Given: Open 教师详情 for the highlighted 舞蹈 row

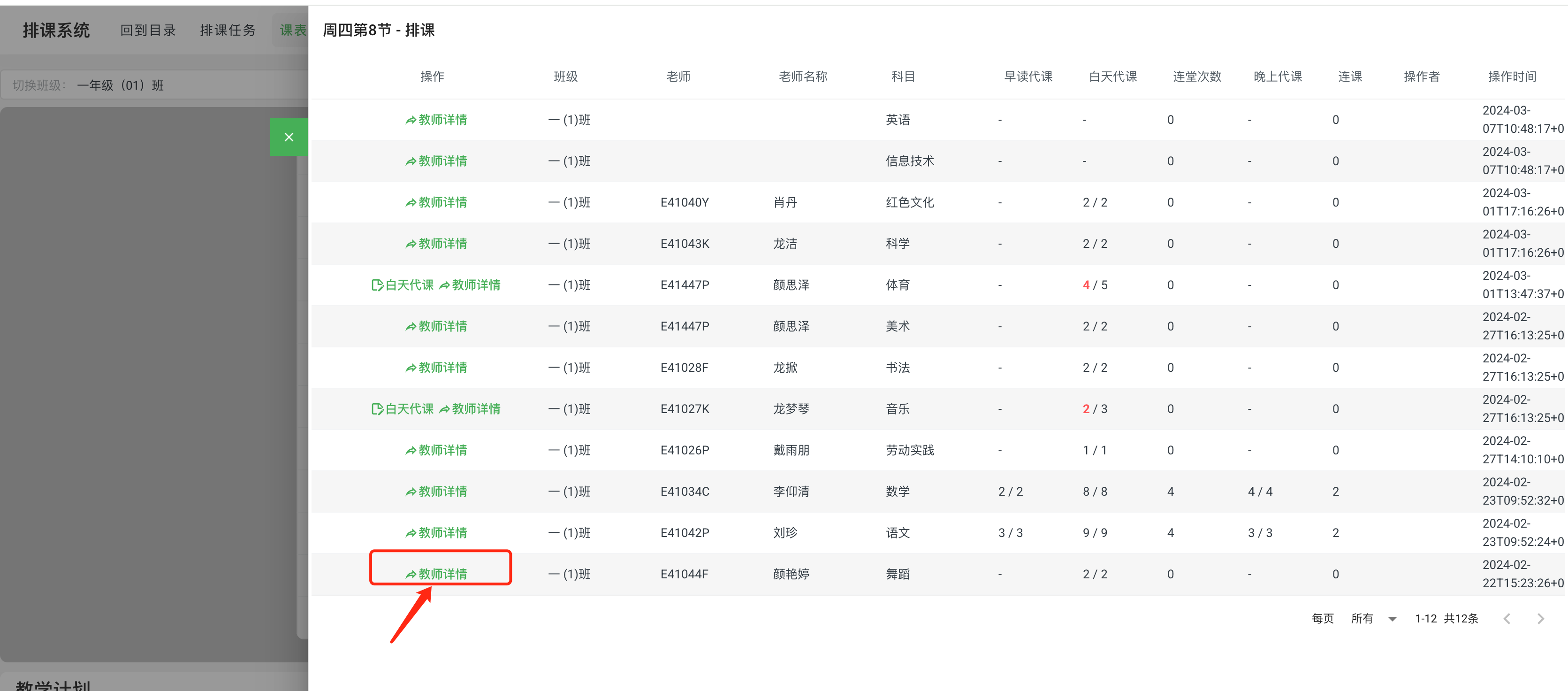Looking at the screenshot, I should tap(440, 573).
